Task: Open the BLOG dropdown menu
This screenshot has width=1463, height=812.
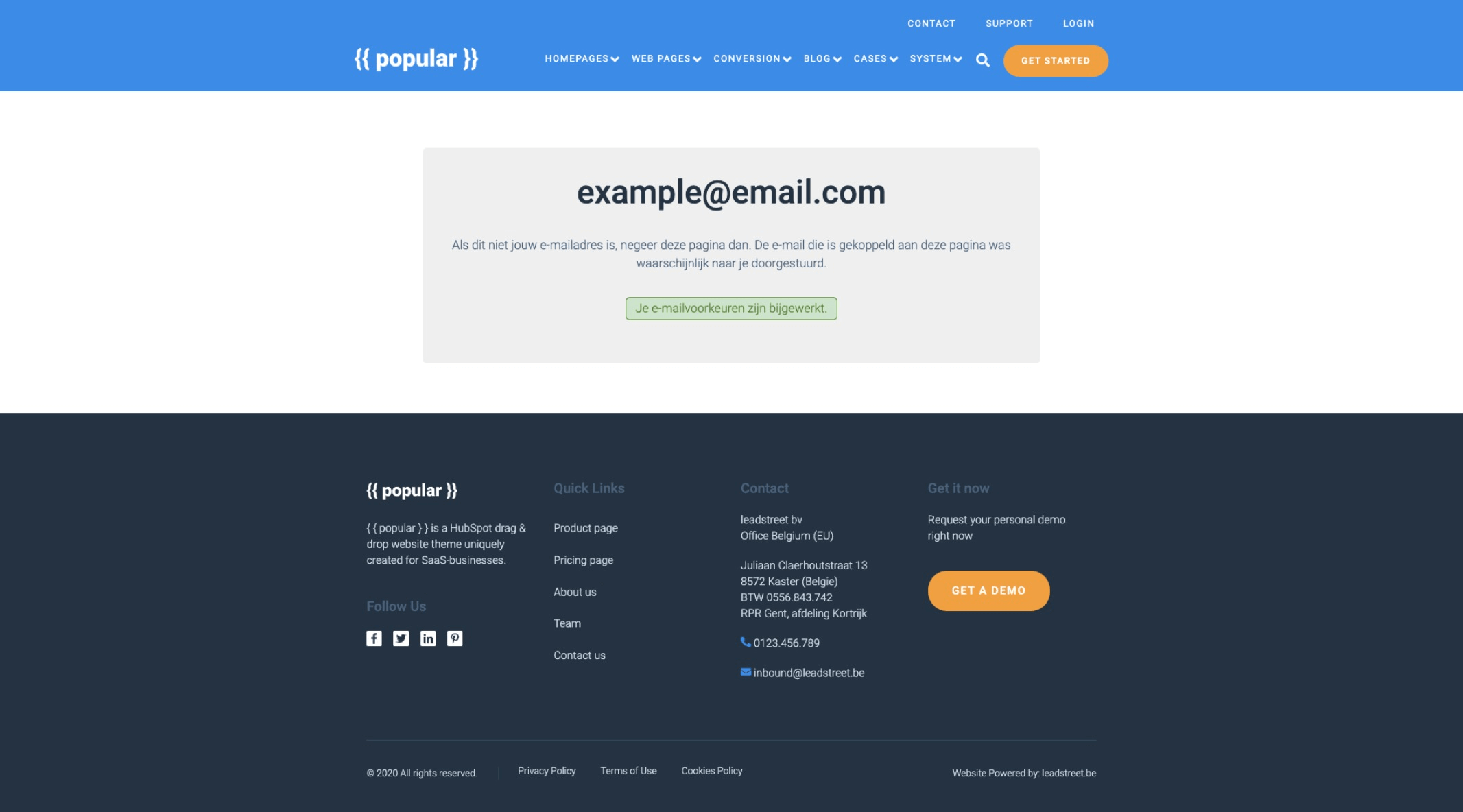Action: (822, 60)
